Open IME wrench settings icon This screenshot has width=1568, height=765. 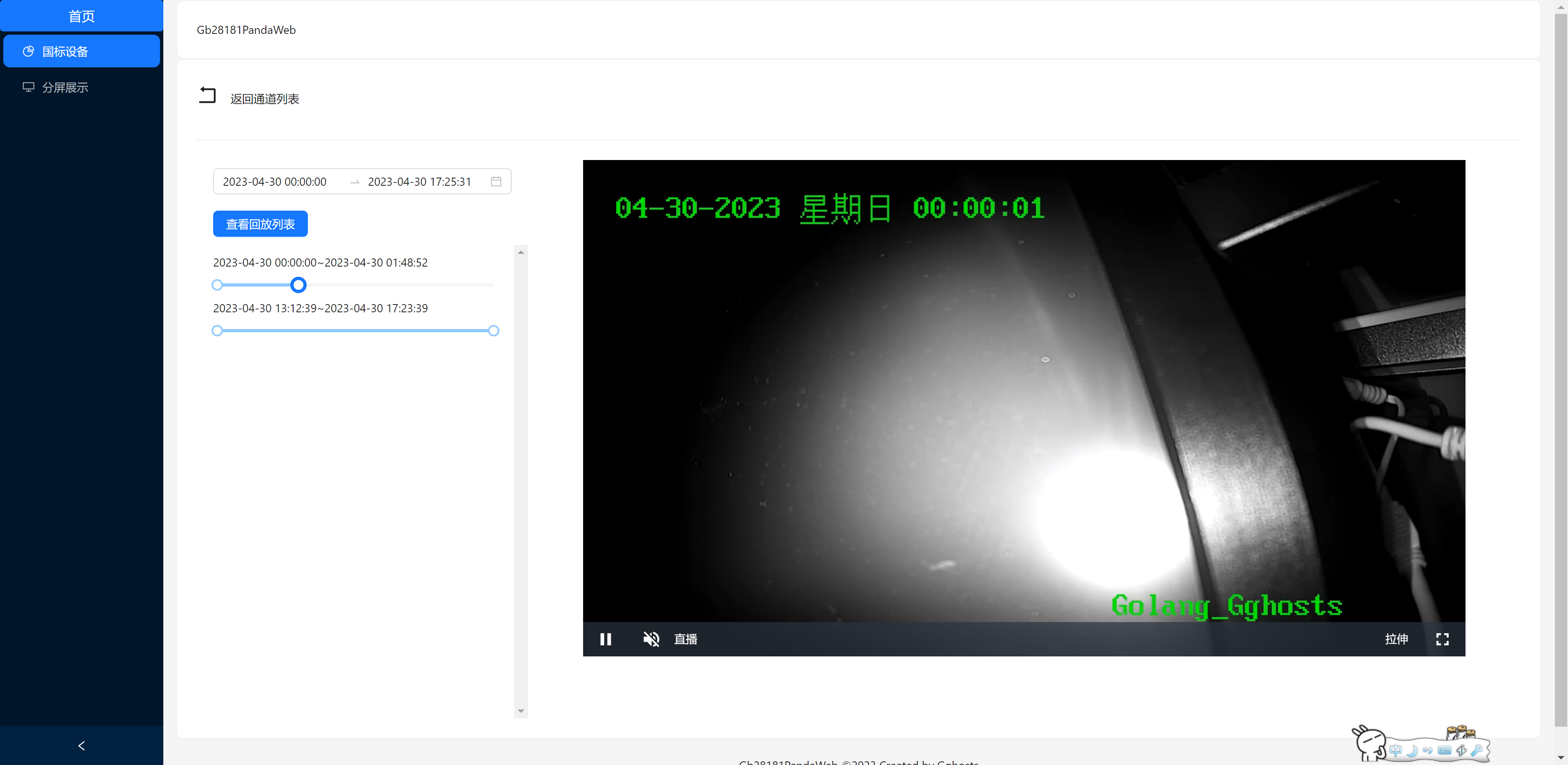click(1476, 750)
